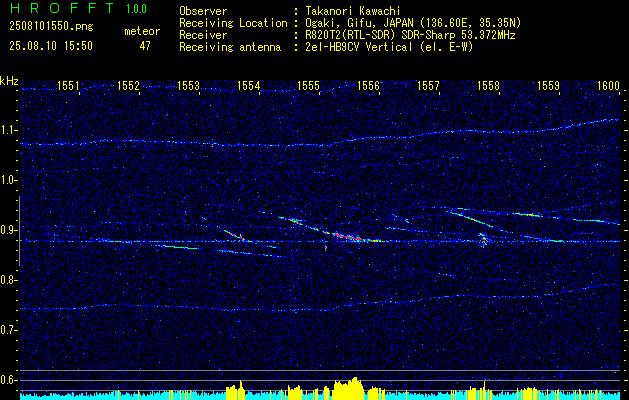This screenshot has width=629, height=400.
Task: Click the bright red meteor echo before 1556
Action: click(347, 237)
